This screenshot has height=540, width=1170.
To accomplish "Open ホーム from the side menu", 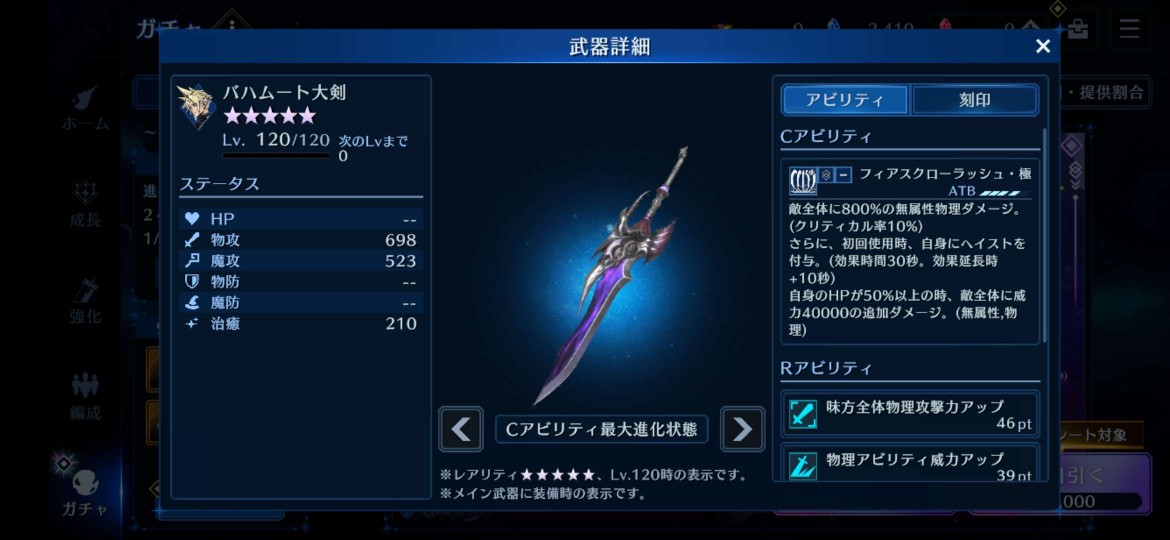I will point(85,109).
